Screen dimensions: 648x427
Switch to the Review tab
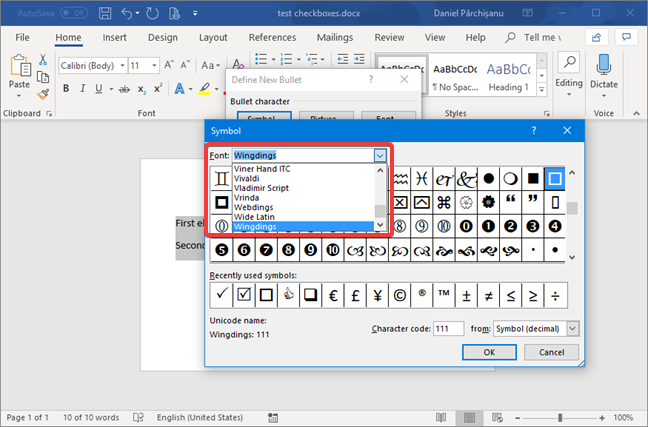389,37
